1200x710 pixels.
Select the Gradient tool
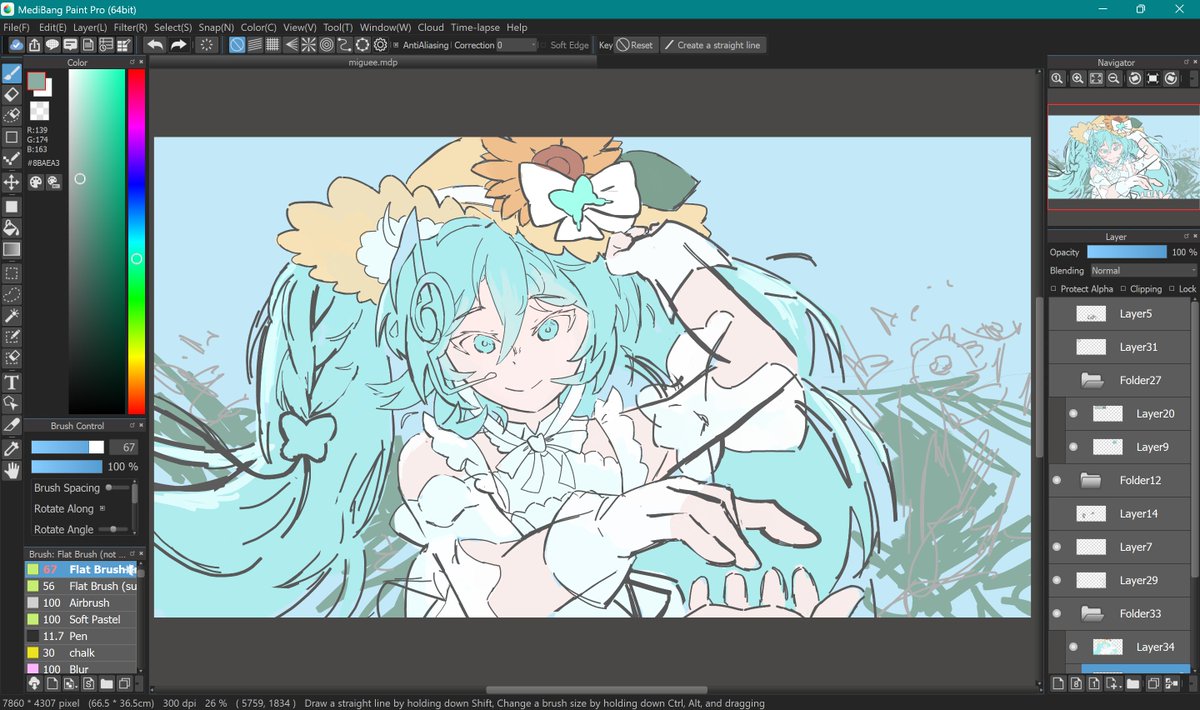pyautogui.click(x=12, y=249)
